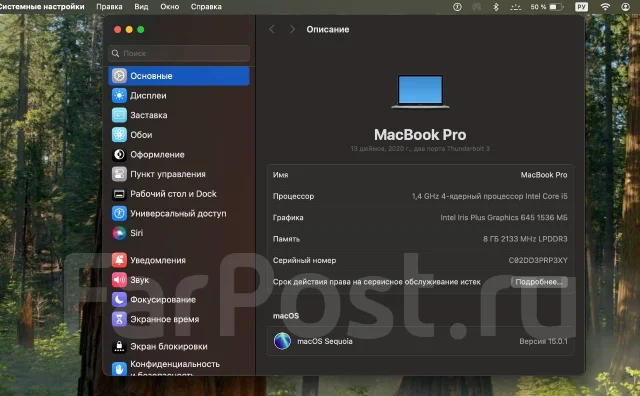Click the large MacBook Pro heading
This screenshot has width=640, height=396.
(x=420, y=135)
